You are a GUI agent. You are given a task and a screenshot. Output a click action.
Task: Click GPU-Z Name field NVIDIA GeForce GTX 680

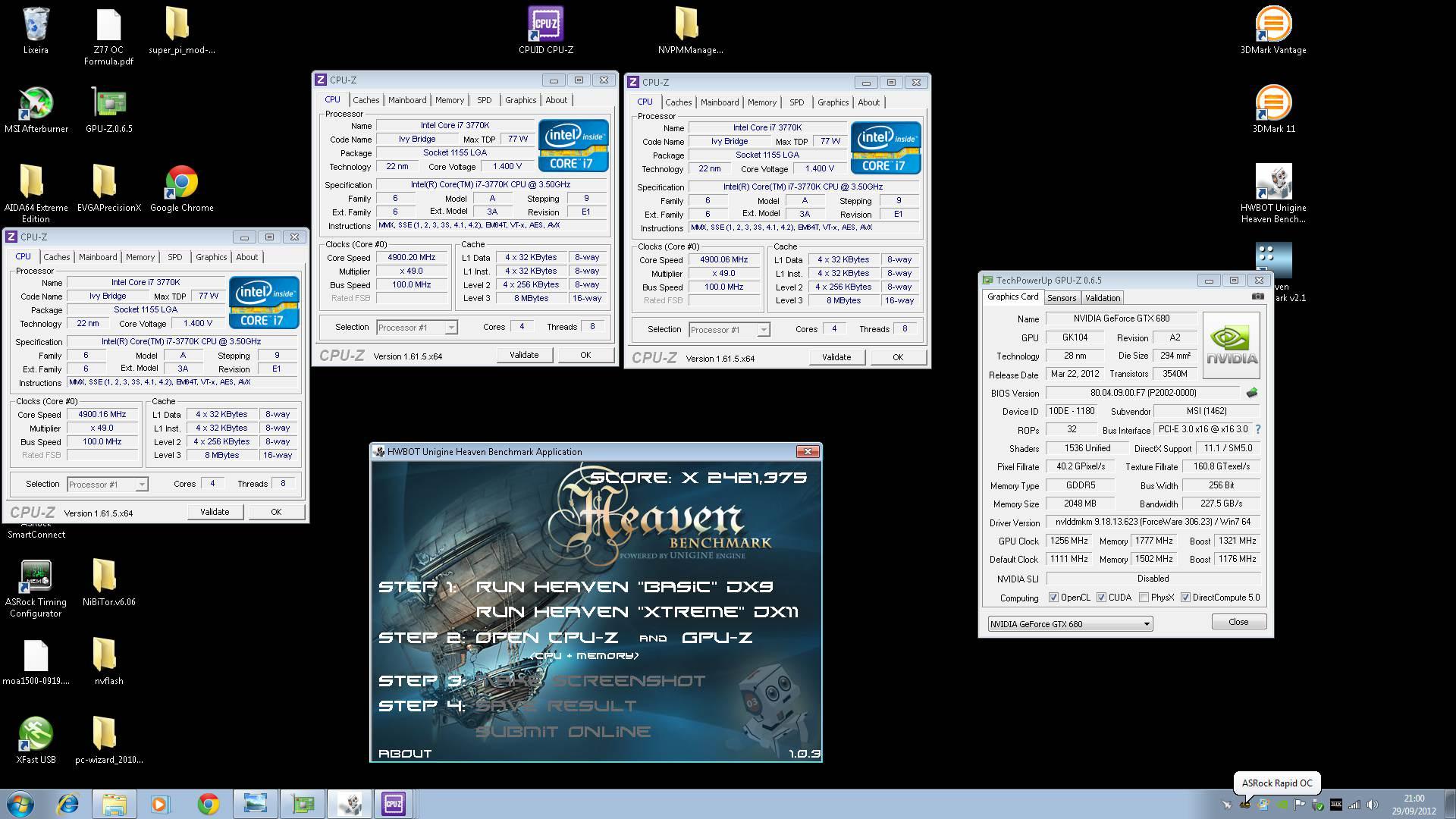(1121, 318)
